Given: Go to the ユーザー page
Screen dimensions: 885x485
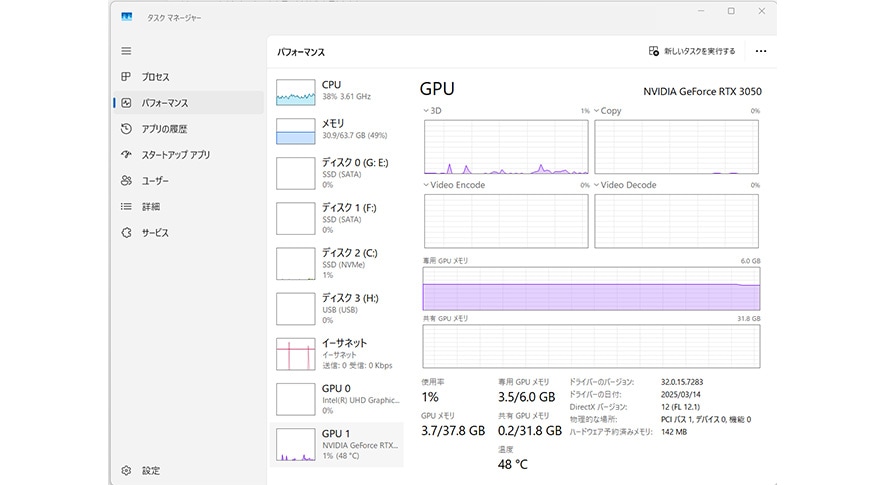Looking at the screenshot, I should tap(155, 181).
